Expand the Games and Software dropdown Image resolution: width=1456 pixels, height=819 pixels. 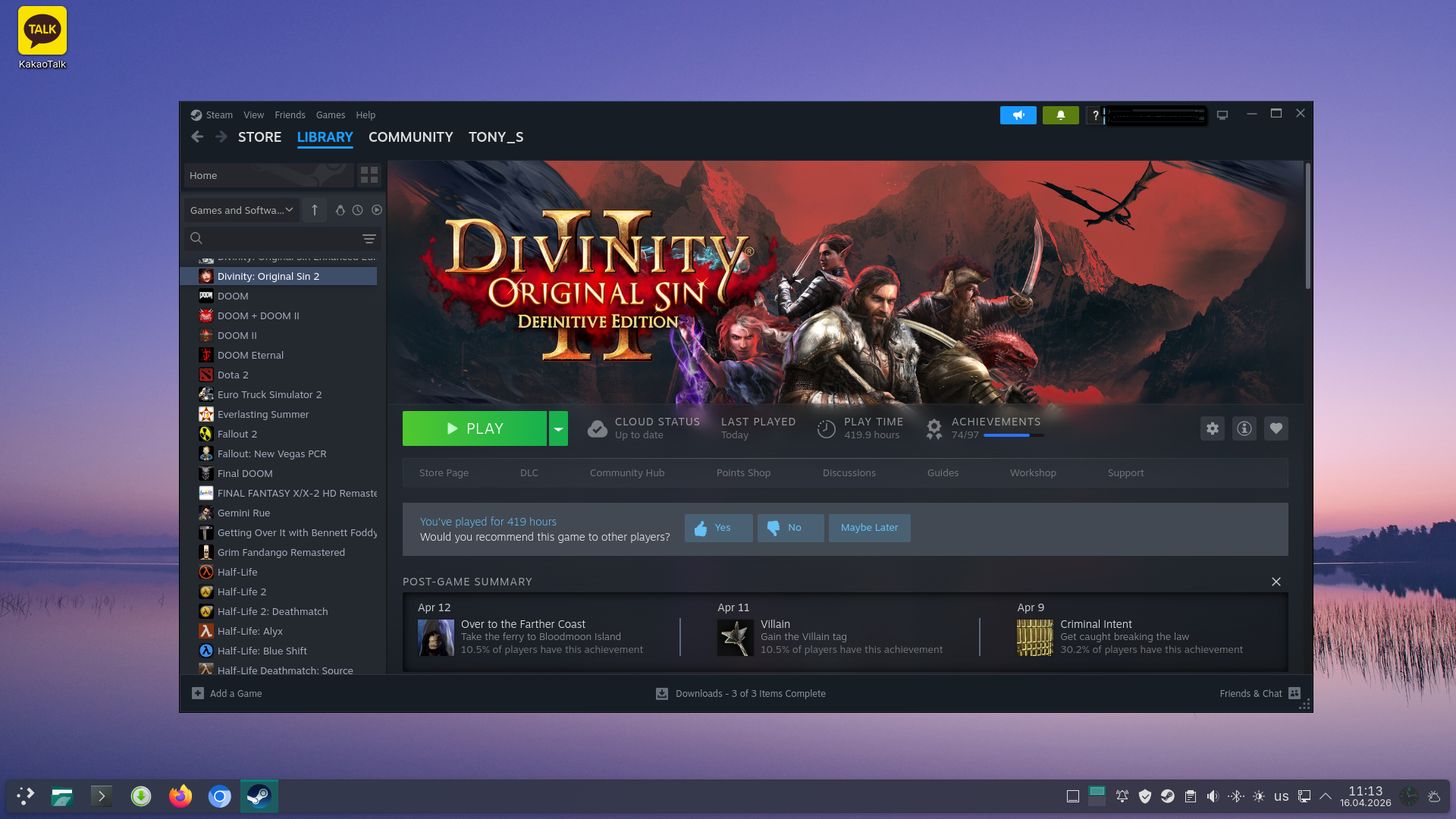(x=241, y=210)
